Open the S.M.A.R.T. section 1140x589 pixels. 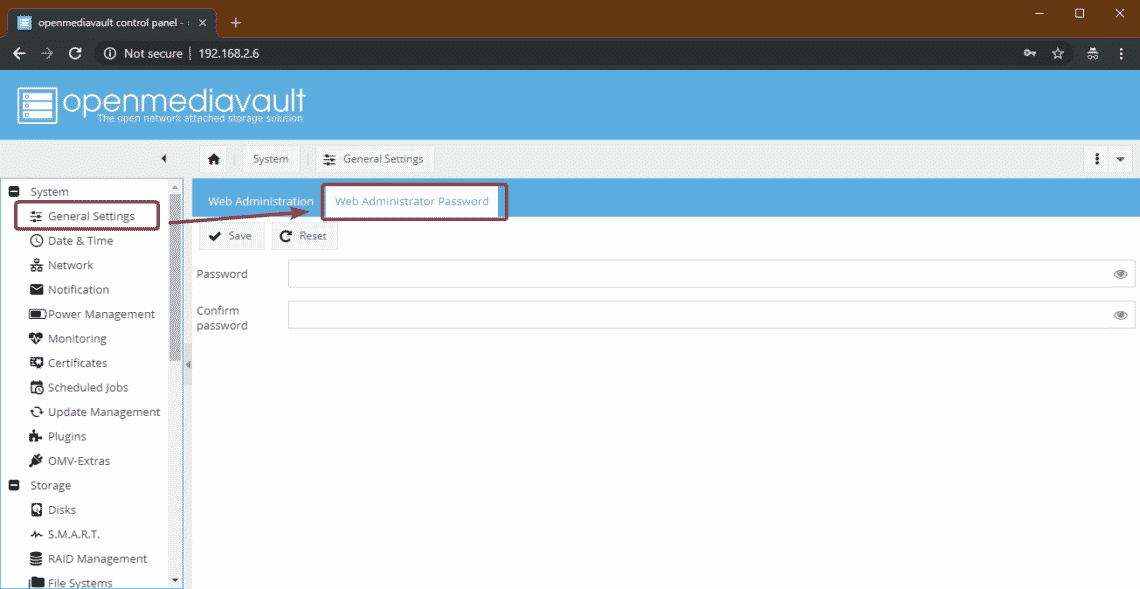coord(64,534)
